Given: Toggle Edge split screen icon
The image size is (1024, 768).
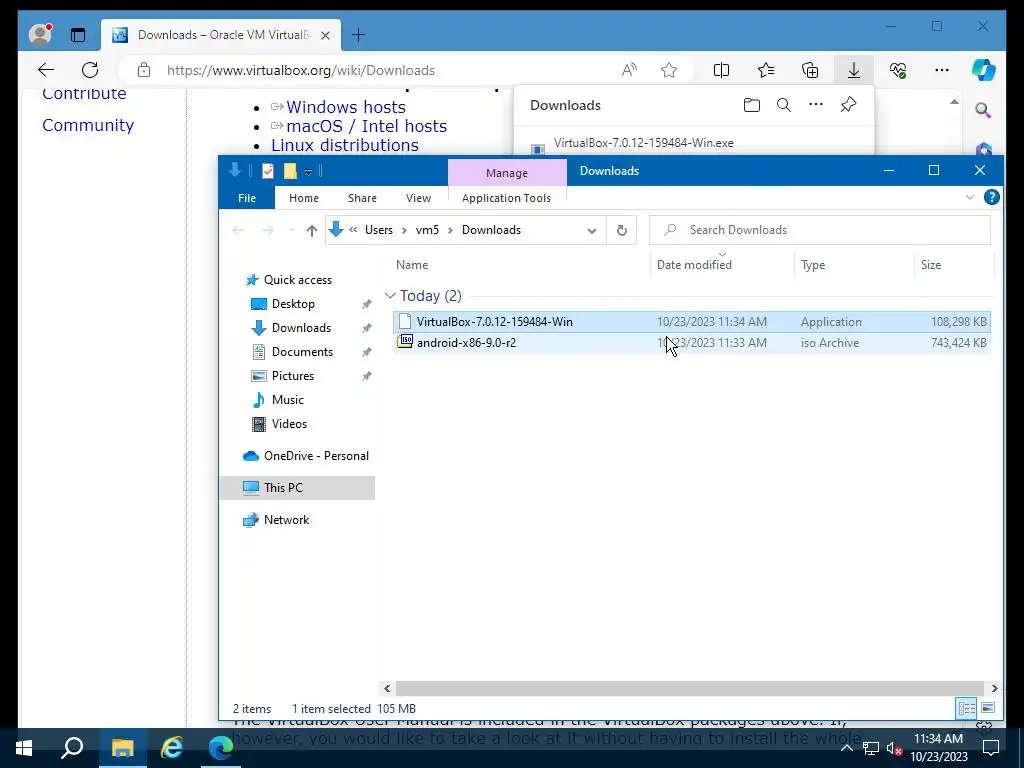Looking at the screenshot, I should pyautogui.click(x=721, y=70).
